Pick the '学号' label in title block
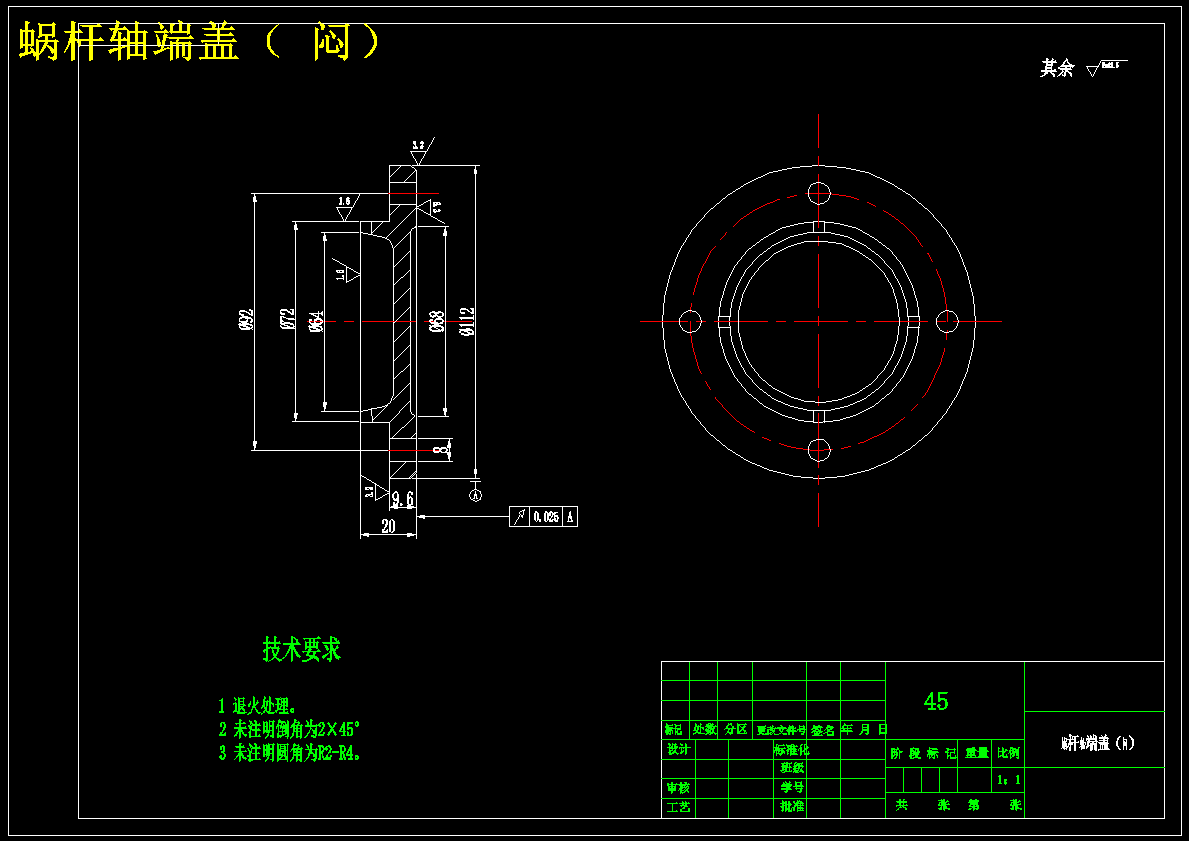Image resolution: width=1189 pixels, height=841 pixels. point(792,787)
